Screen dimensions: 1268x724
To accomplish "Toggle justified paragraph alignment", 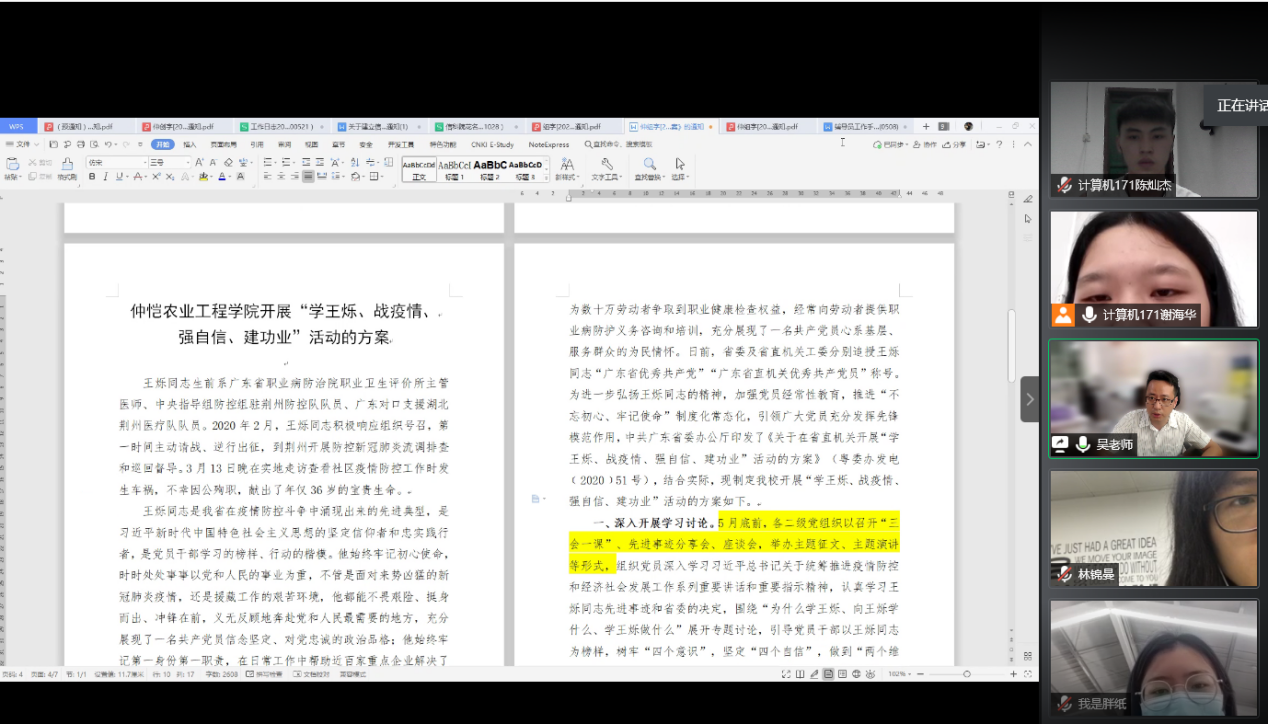I will click(308, 177).
